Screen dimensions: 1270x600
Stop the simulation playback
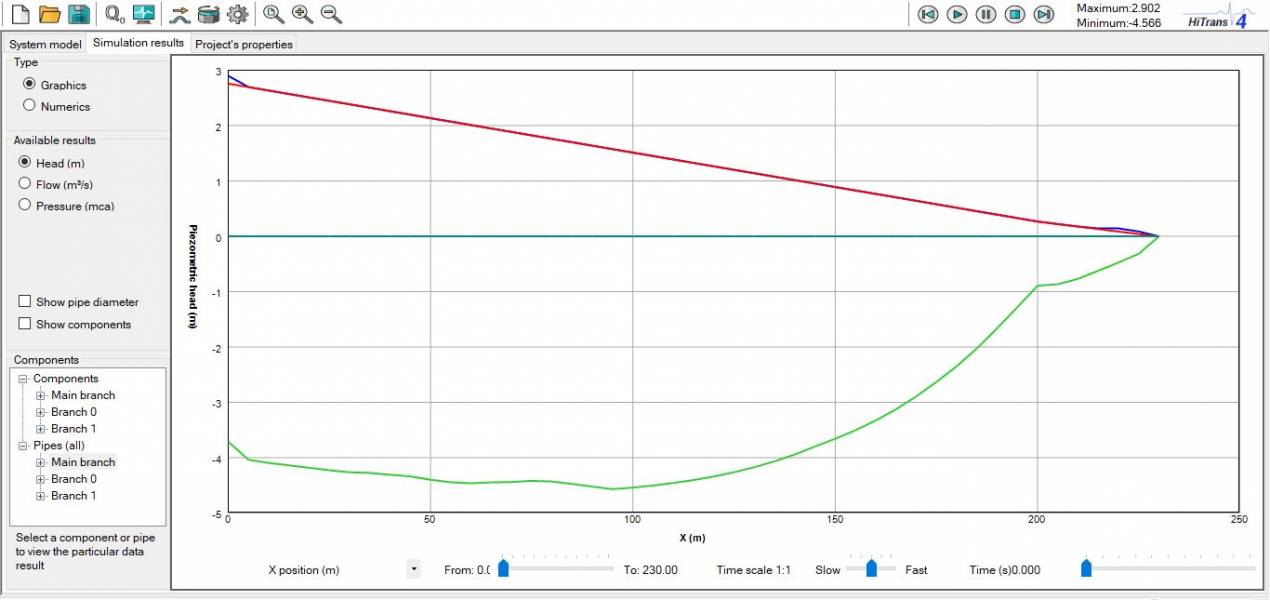pos(1015,14)
